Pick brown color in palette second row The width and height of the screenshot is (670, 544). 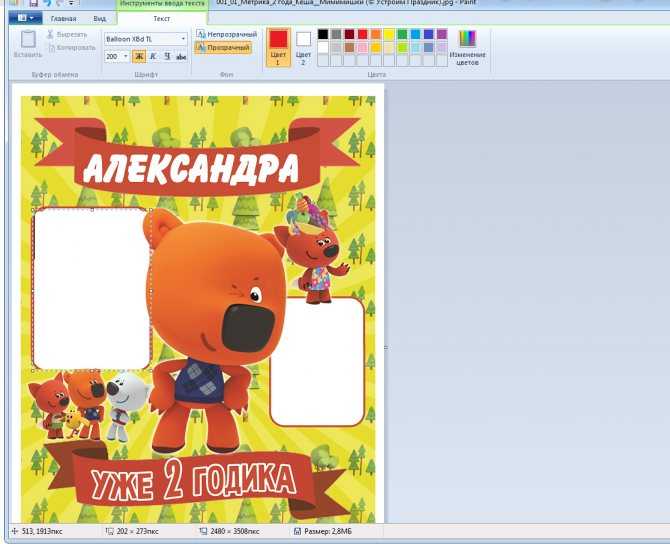[350, 47]
